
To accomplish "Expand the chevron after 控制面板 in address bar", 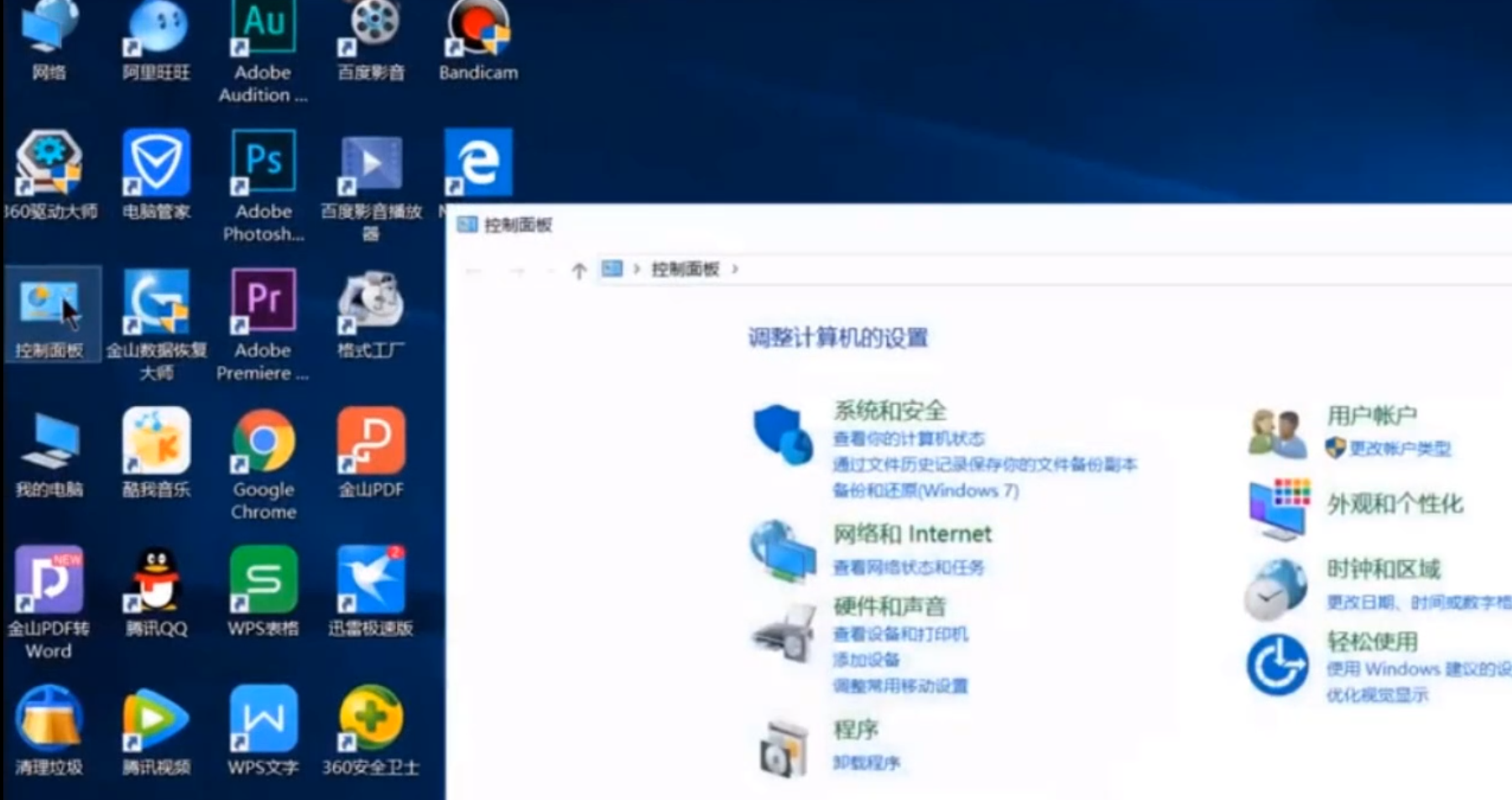I will [x=735, y=269].
